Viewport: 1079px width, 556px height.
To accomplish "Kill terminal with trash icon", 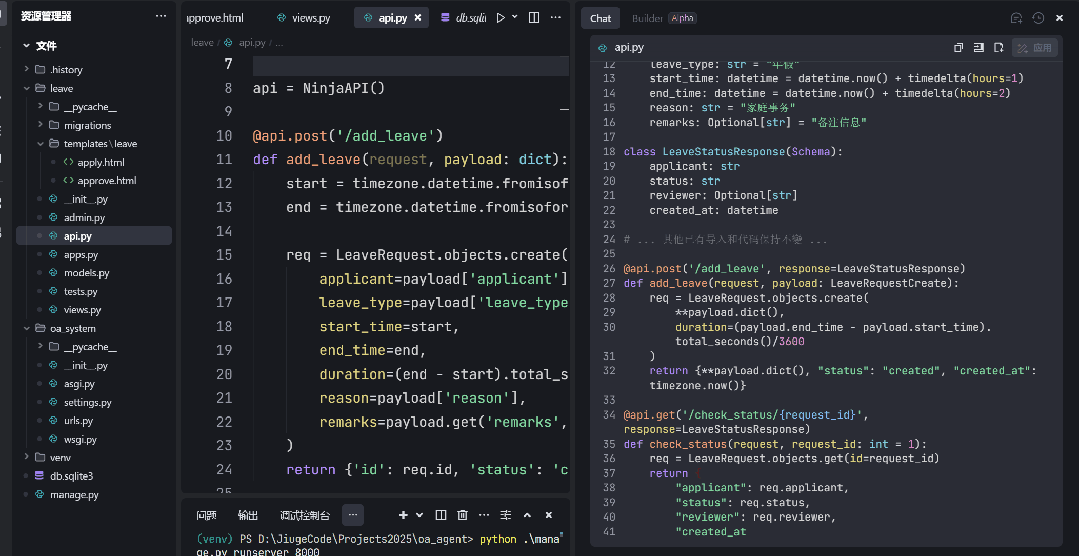I will click(x=463, y=515).
